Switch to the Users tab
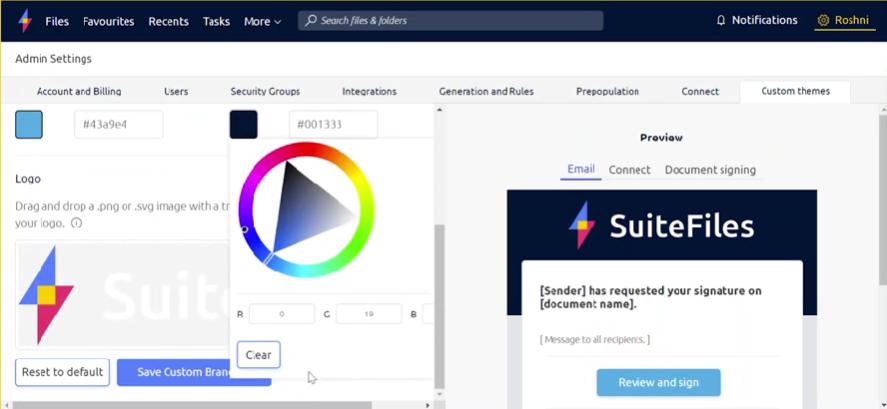 click(176, 91)
